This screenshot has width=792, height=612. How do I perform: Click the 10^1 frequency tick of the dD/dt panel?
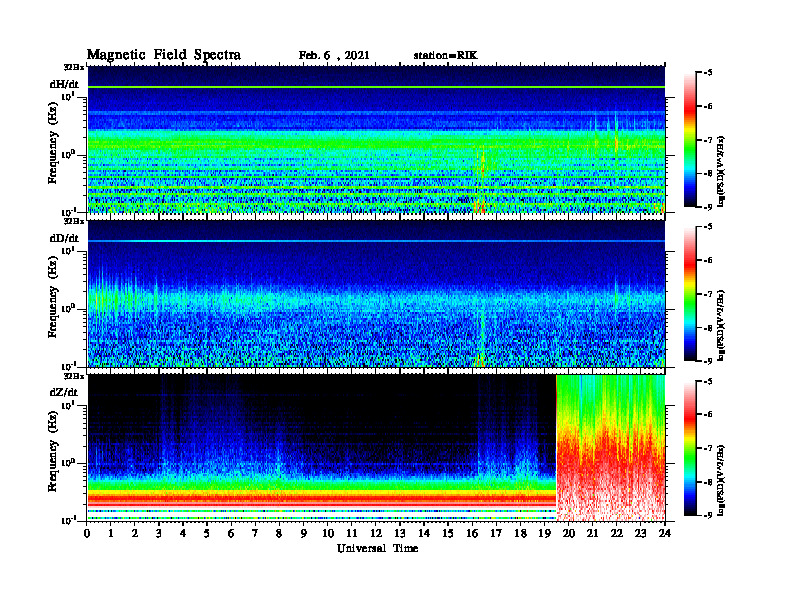click(x=68, y=250)
